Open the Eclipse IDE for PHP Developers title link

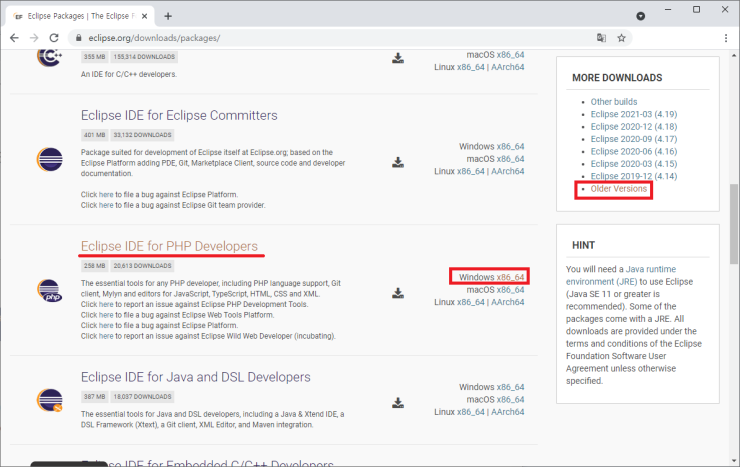(x=169, y=246)
